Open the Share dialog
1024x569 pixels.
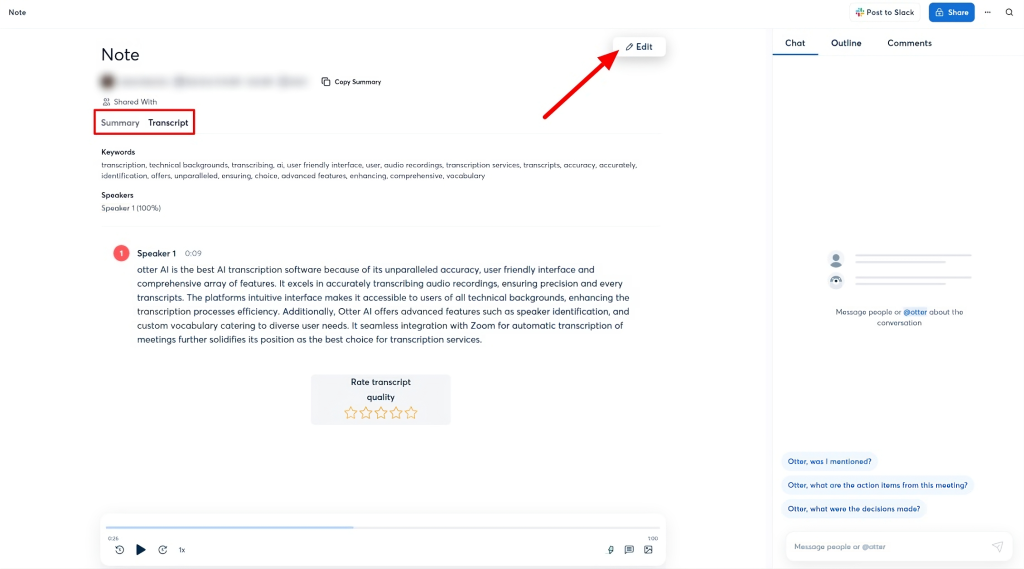click(952, 12)
